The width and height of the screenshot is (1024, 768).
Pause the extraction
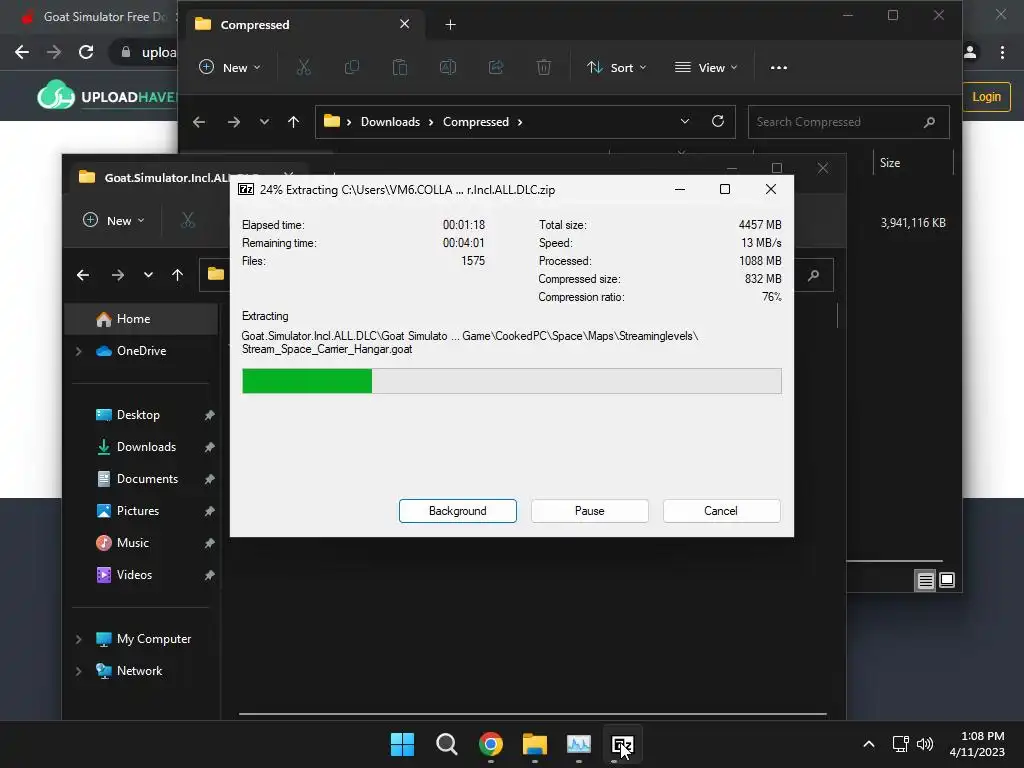[x=589, y=511]
